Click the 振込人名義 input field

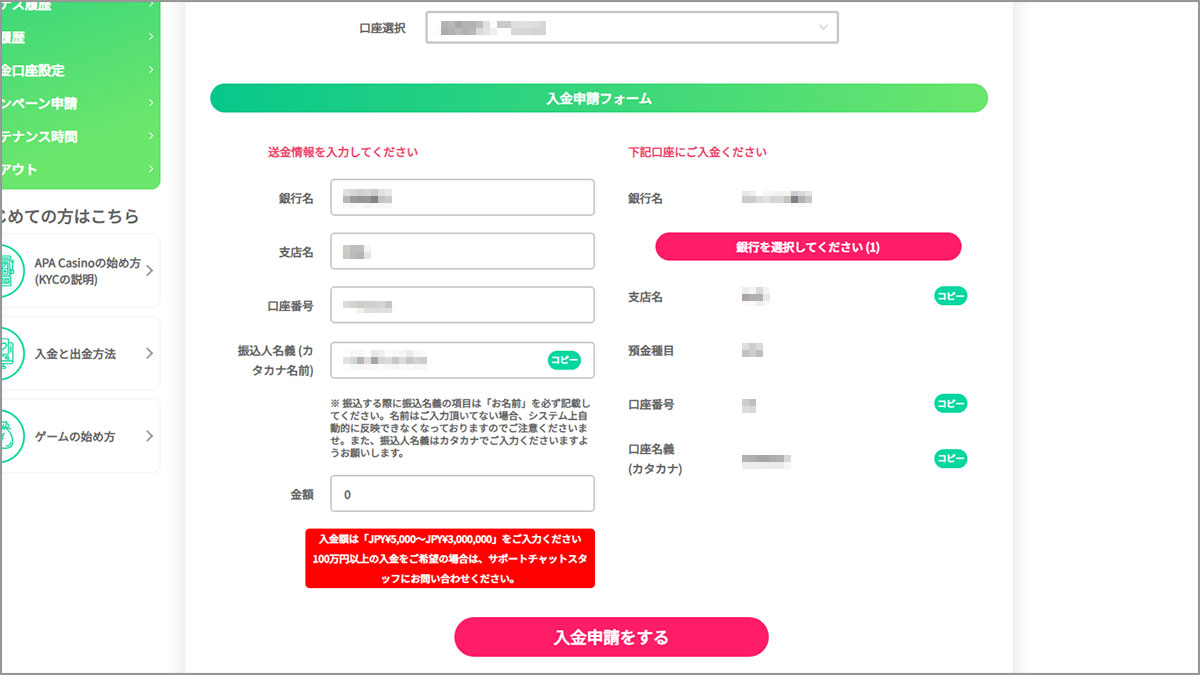point(462,360)
